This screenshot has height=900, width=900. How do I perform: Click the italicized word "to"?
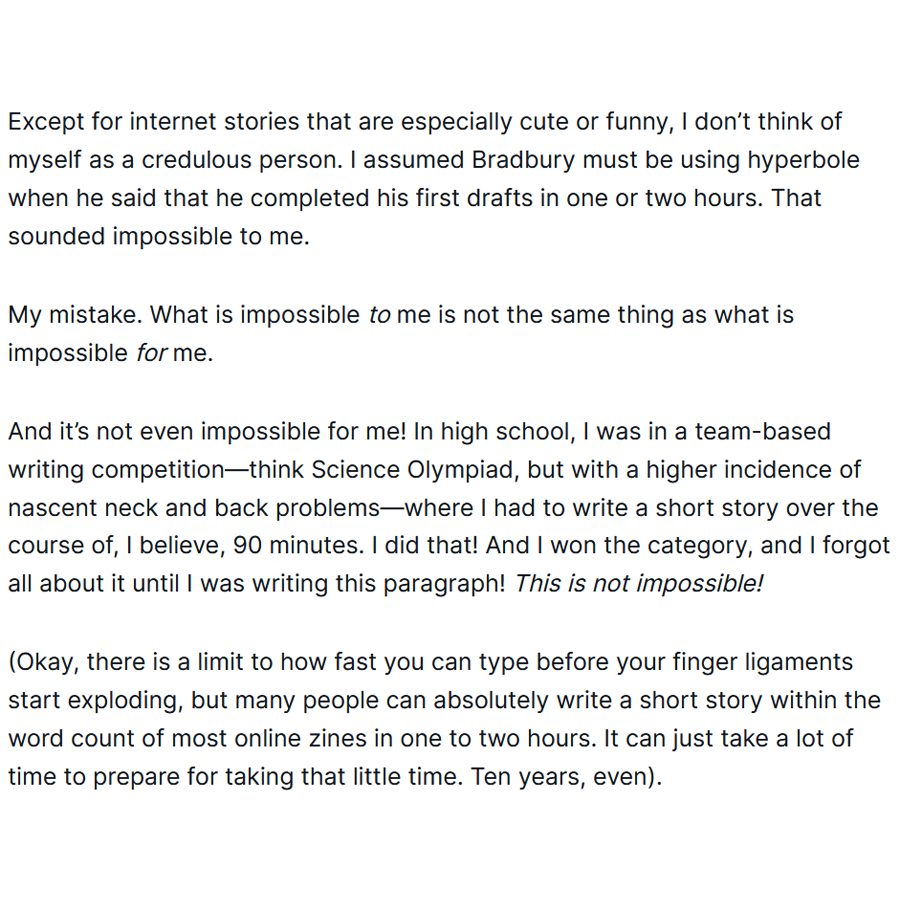(379, 315)
